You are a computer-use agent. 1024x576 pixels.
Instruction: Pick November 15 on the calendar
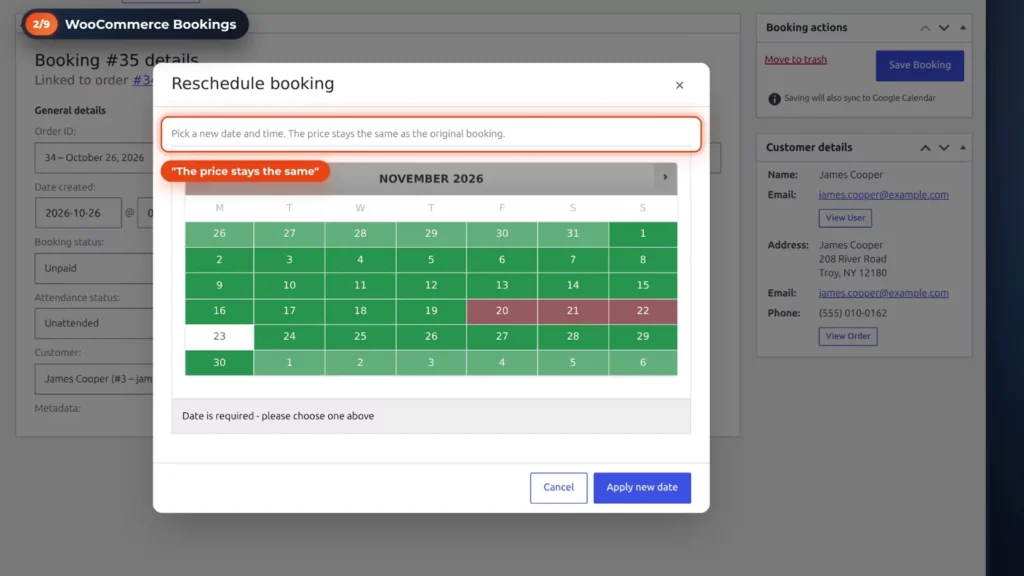[x=643, y=285]
